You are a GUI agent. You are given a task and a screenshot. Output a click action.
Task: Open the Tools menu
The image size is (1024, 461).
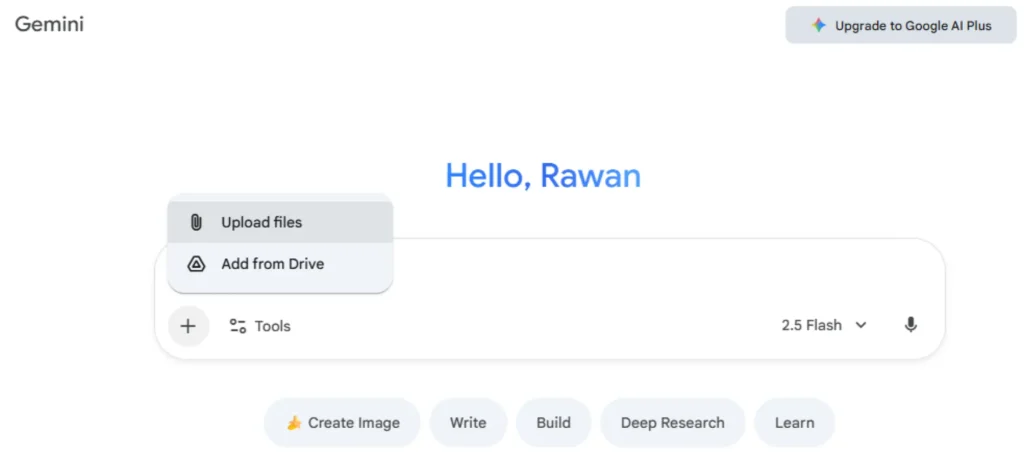pos(260,326)
